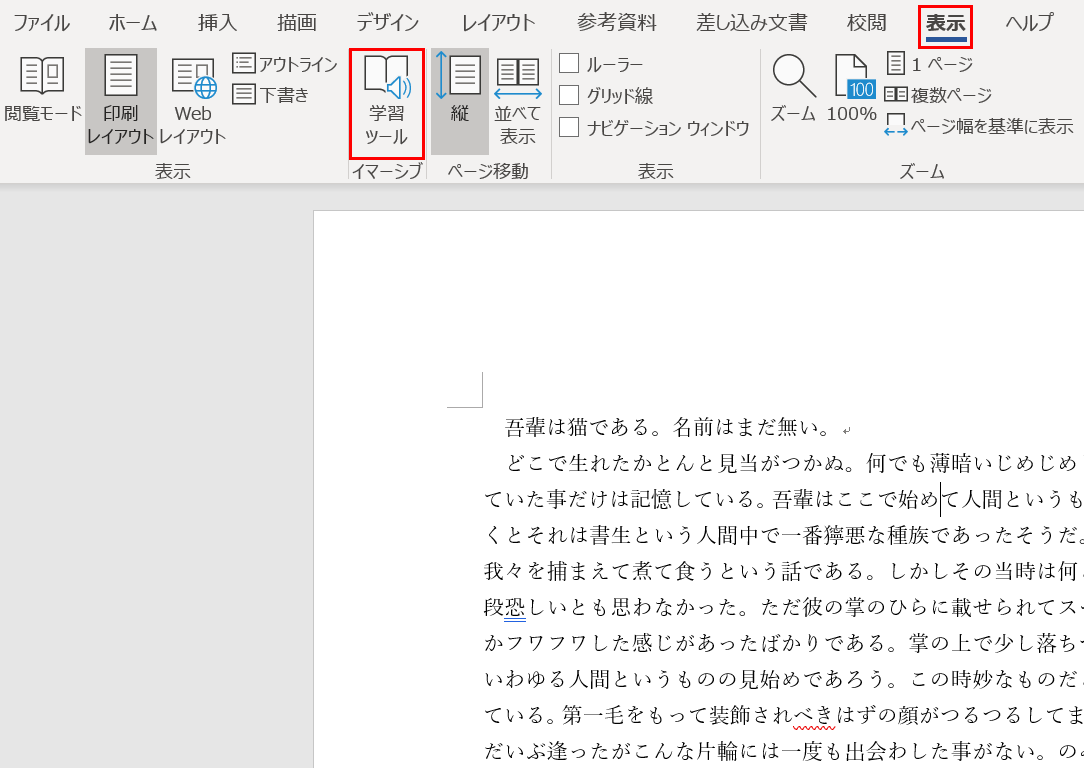1084x768 pixels.
Task: Open アウトライン view
Action: point(285,64)
